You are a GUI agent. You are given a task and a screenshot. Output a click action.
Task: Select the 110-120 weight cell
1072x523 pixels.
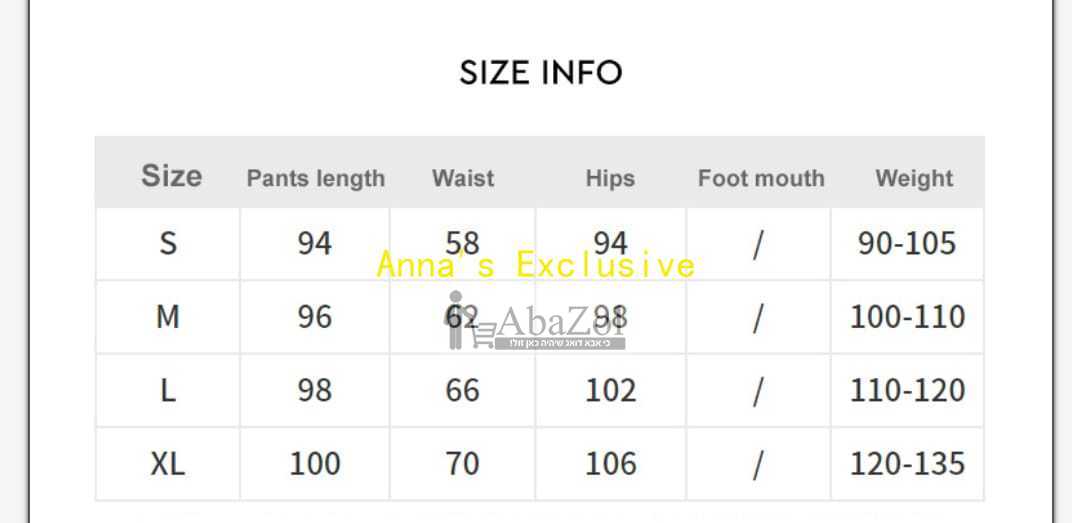(907, 390)
